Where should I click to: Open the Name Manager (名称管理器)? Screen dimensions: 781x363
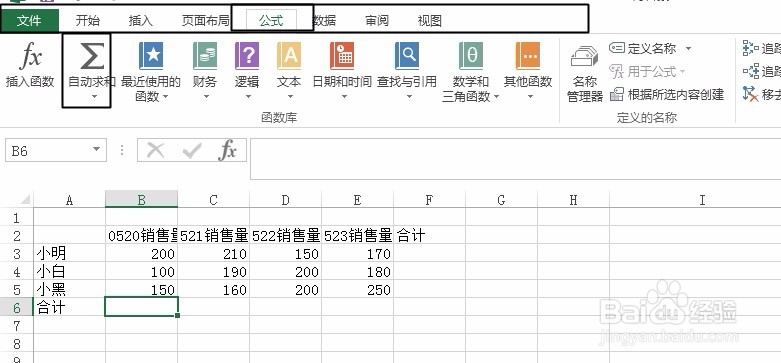pyautogui.click(x=585, y=74)
